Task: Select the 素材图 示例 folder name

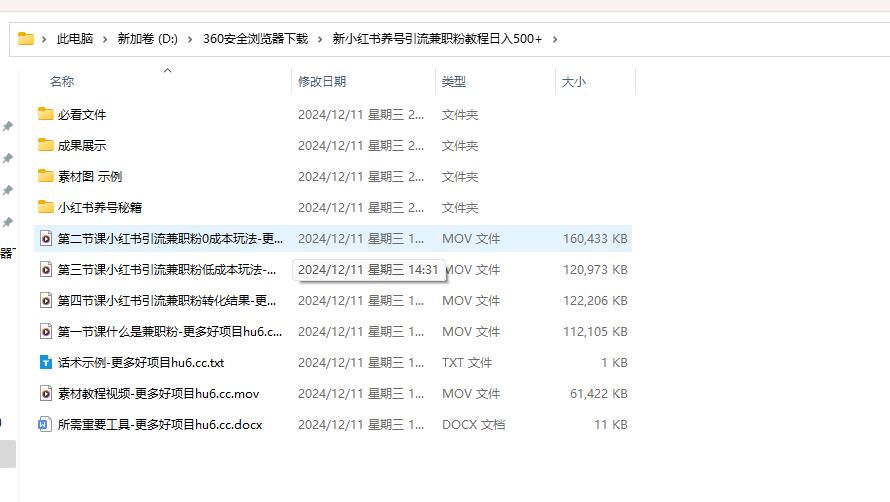Action: [90, 177]
